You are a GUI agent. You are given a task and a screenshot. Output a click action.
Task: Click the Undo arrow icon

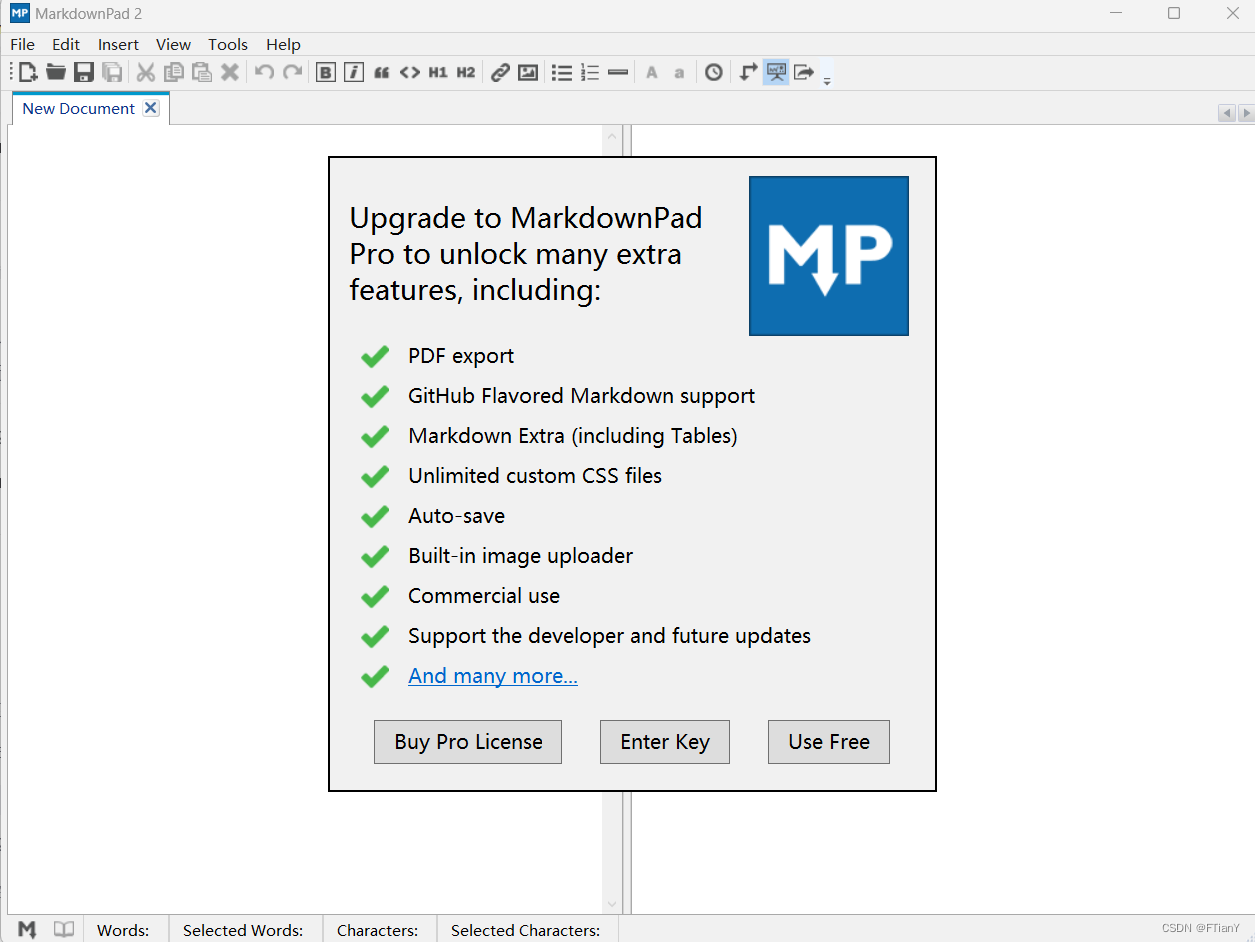click(x=264, y=72)
